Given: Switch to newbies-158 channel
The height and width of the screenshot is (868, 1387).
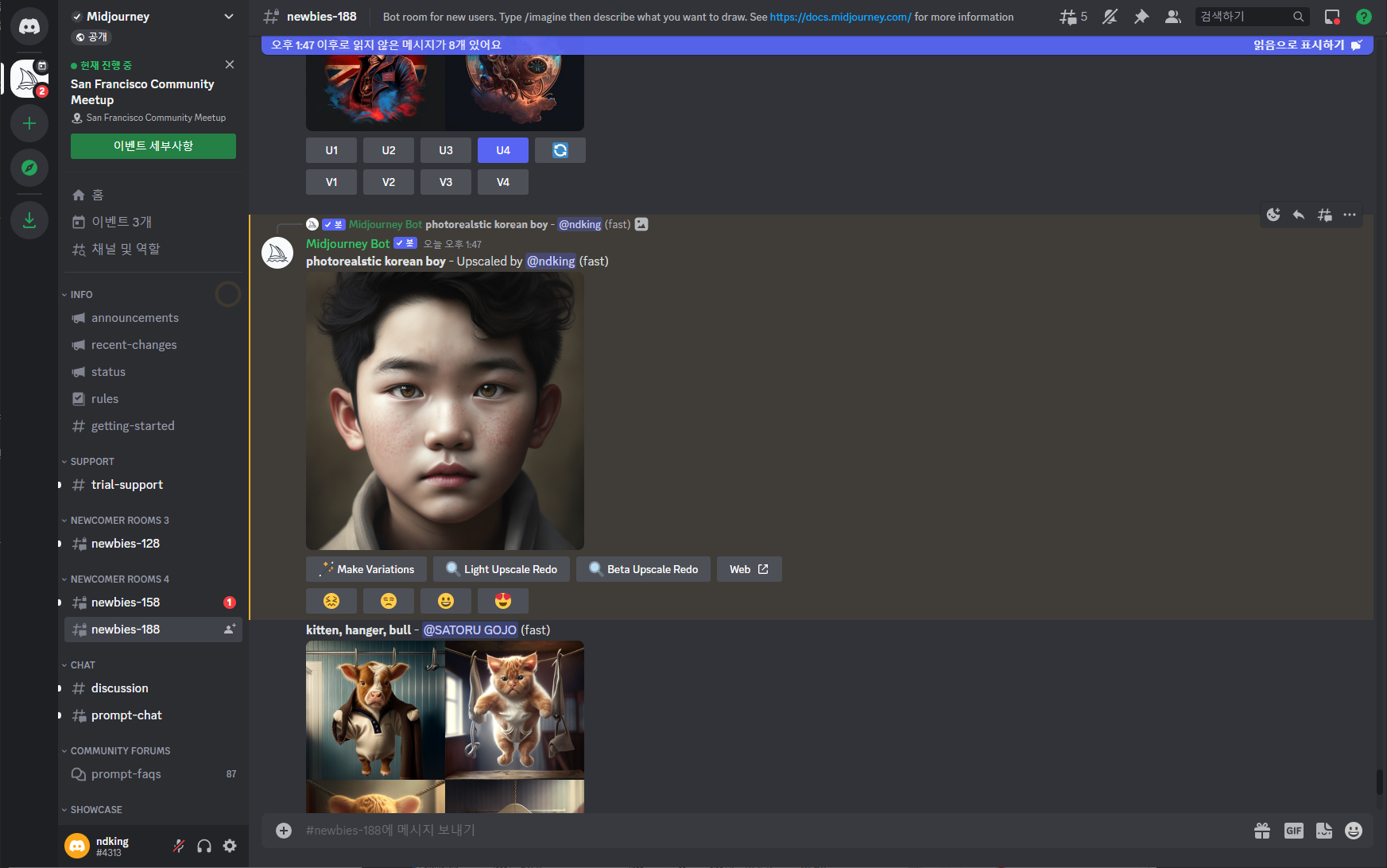Looking at the screenshot, I should pyautogui.click(x=153, y=603).
